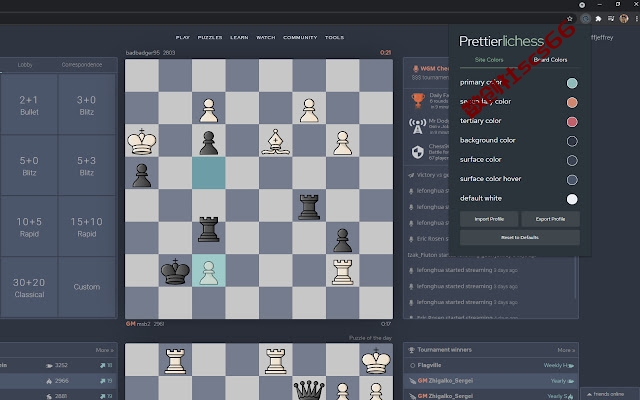
Task: Open GM player link below the featured board
Action: (x=138, y=324)
